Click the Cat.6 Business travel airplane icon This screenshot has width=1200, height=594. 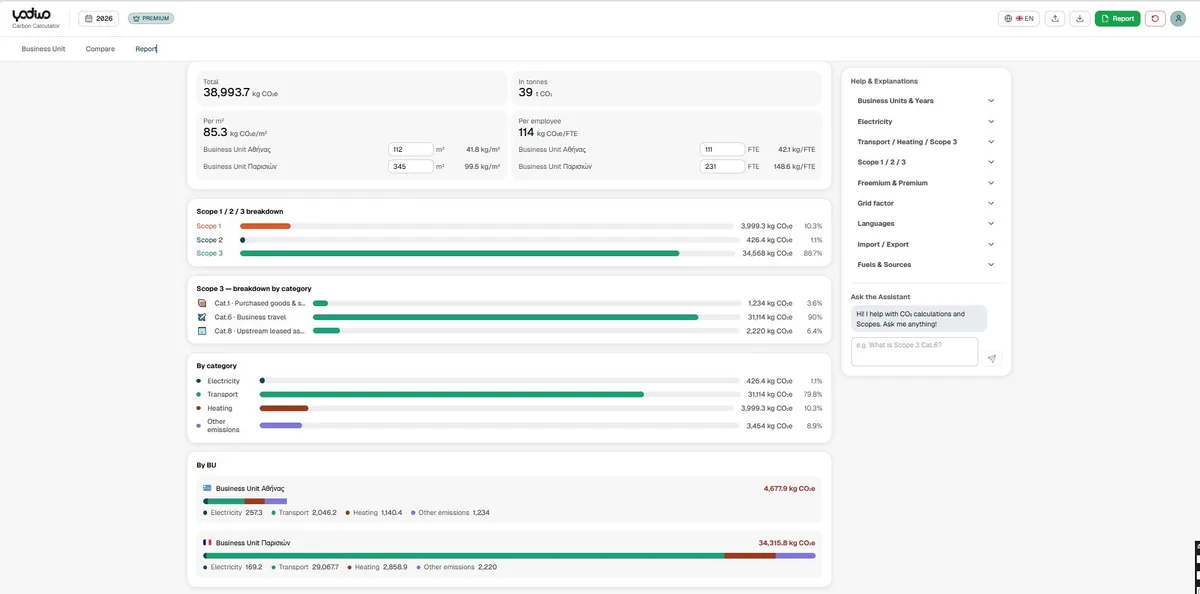(202, 317)
